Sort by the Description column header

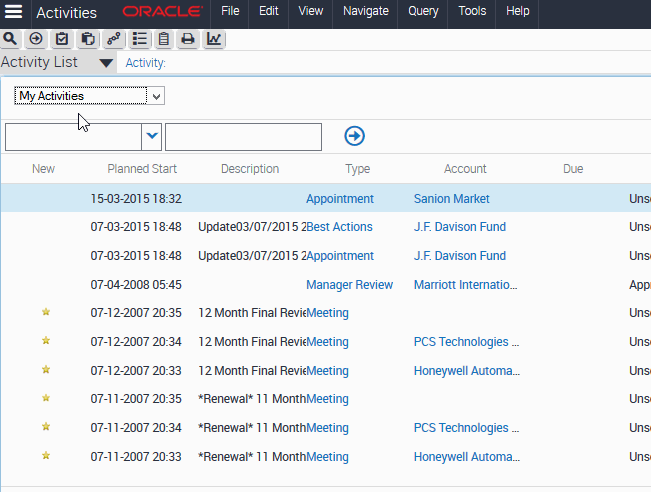(250, 169)
